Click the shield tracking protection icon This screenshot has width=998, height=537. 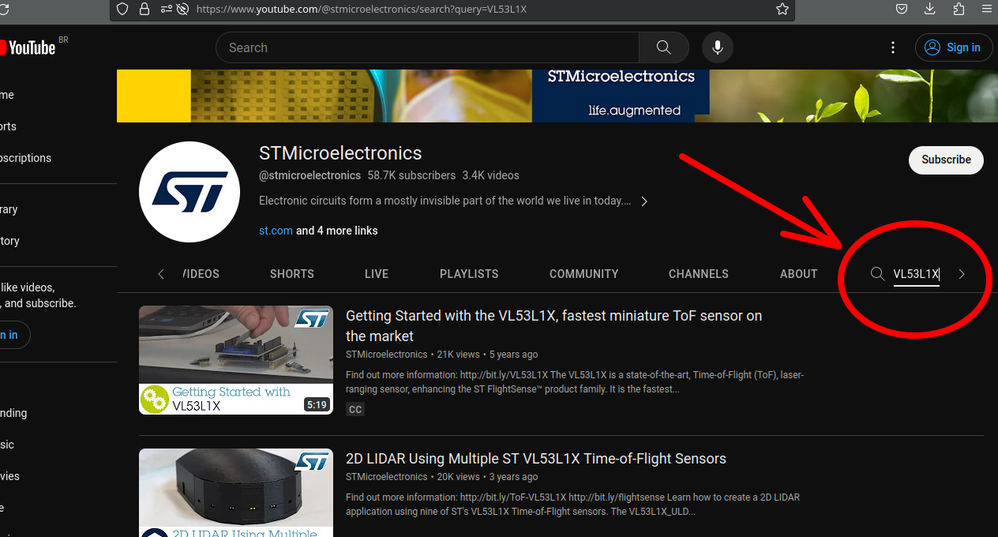pyautogui.click(x=122, y=9)
